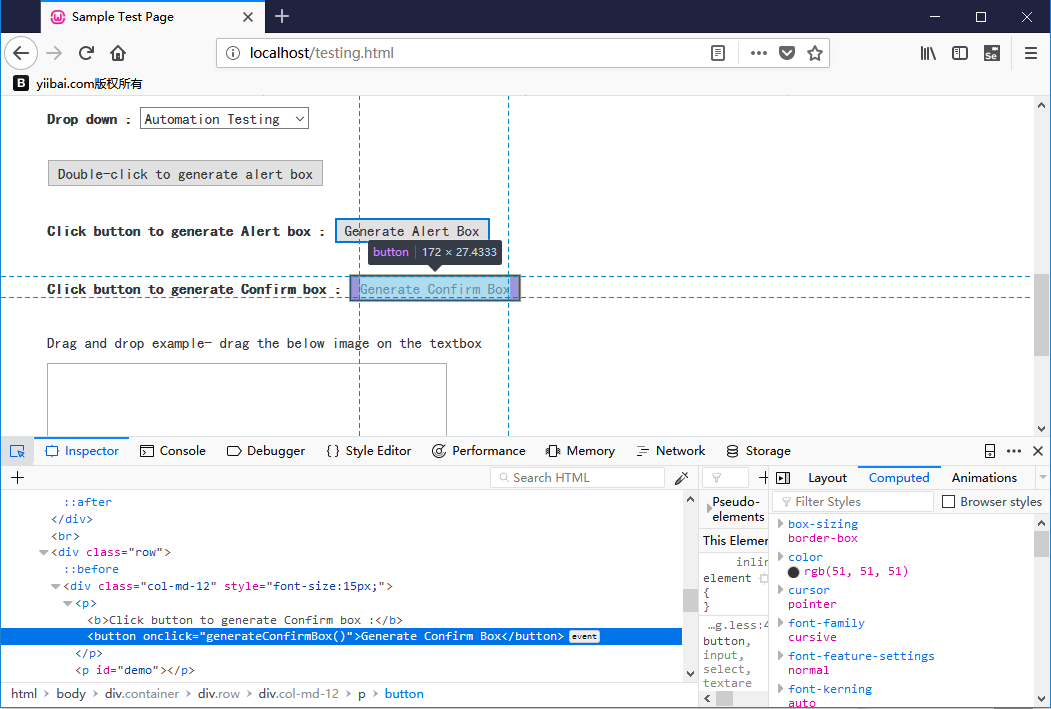Open devtools customize options menu
The width and height of the screenshot is (1051, 709).
pyautogui.click(x=1014, y=451)
